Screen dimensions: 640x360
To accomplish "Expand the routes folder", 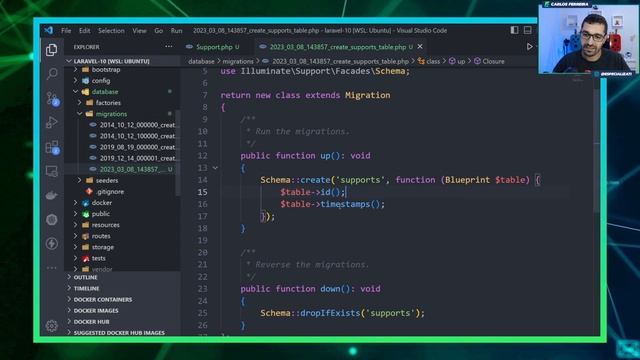I will [x=101, y=236].
